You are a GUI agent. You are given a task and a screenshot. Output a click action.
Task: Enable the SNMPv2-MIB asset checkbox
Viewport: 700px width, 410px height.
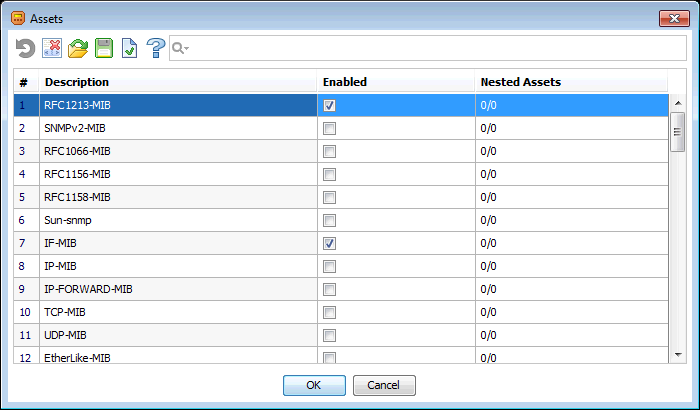pos(329,129)
